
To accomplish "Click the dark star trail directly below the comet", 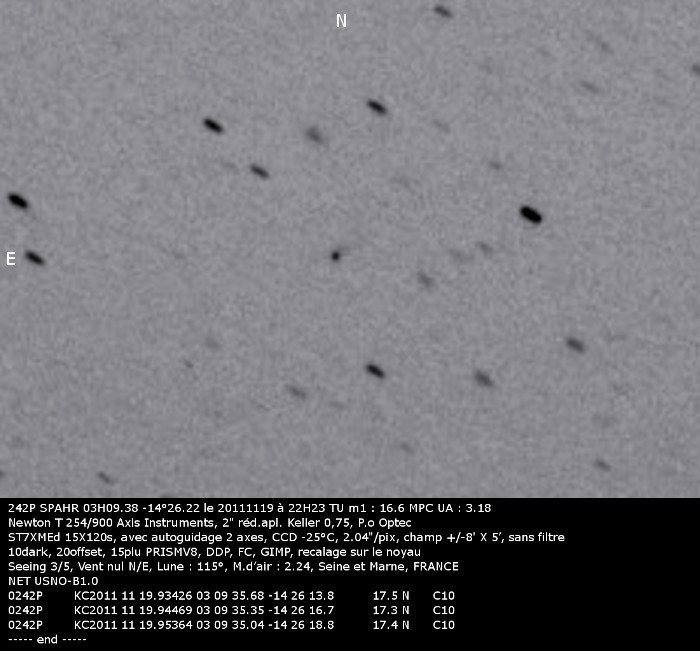I will [x=375, y=371].
